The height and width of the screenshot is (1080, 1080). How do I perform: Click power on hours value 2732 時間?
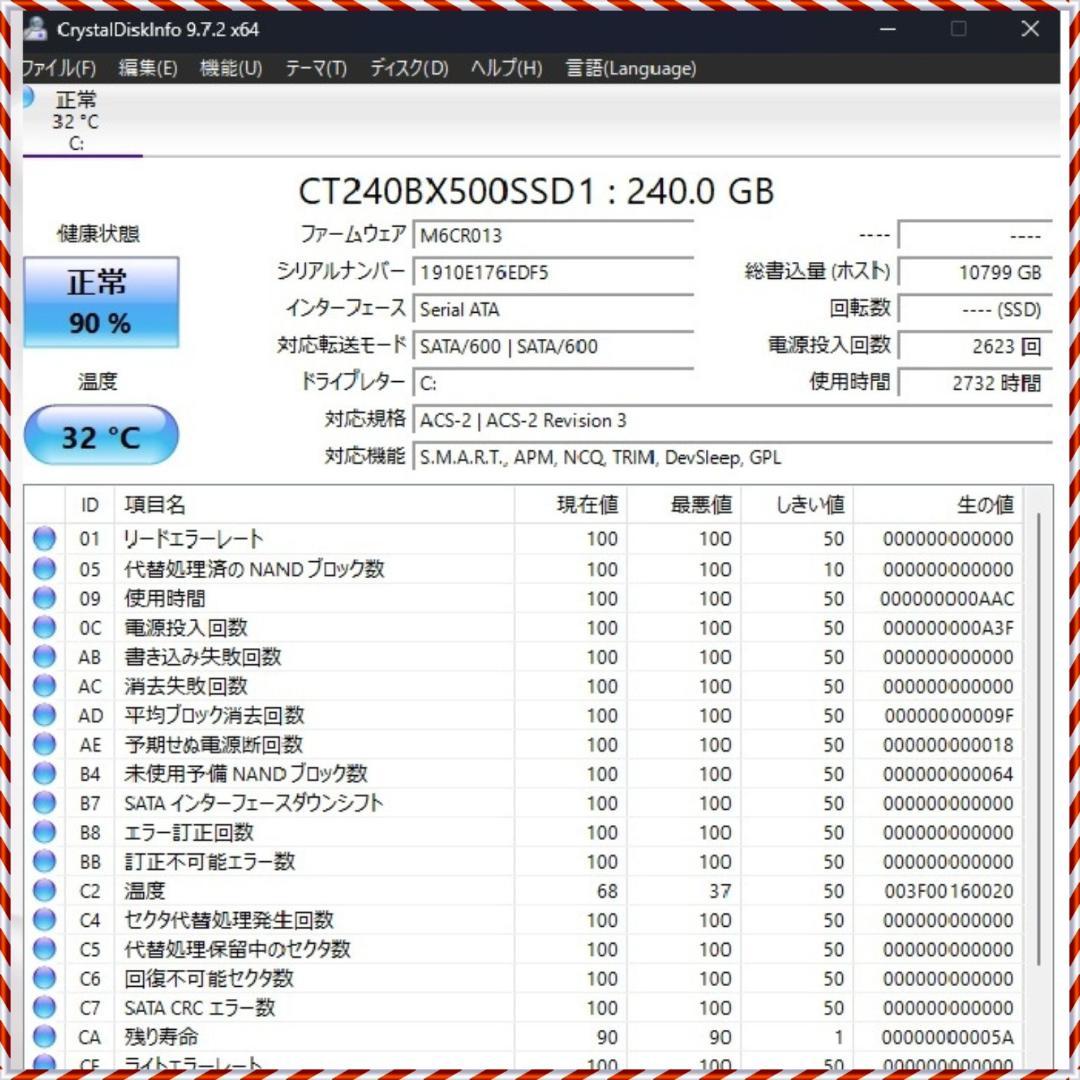975,383
